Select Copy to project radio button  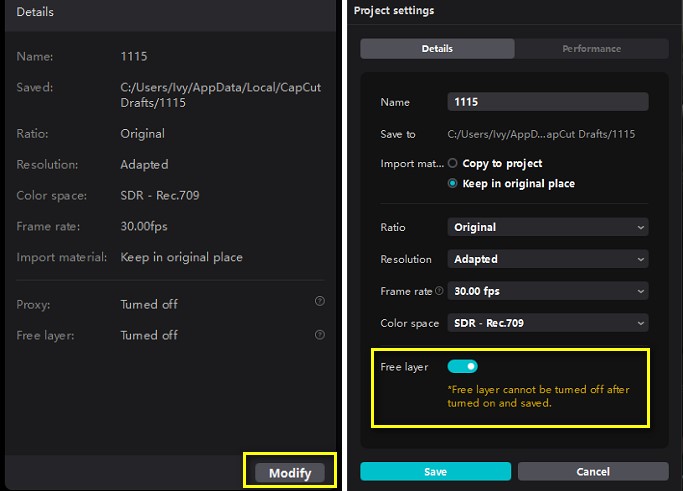[452, 163]
